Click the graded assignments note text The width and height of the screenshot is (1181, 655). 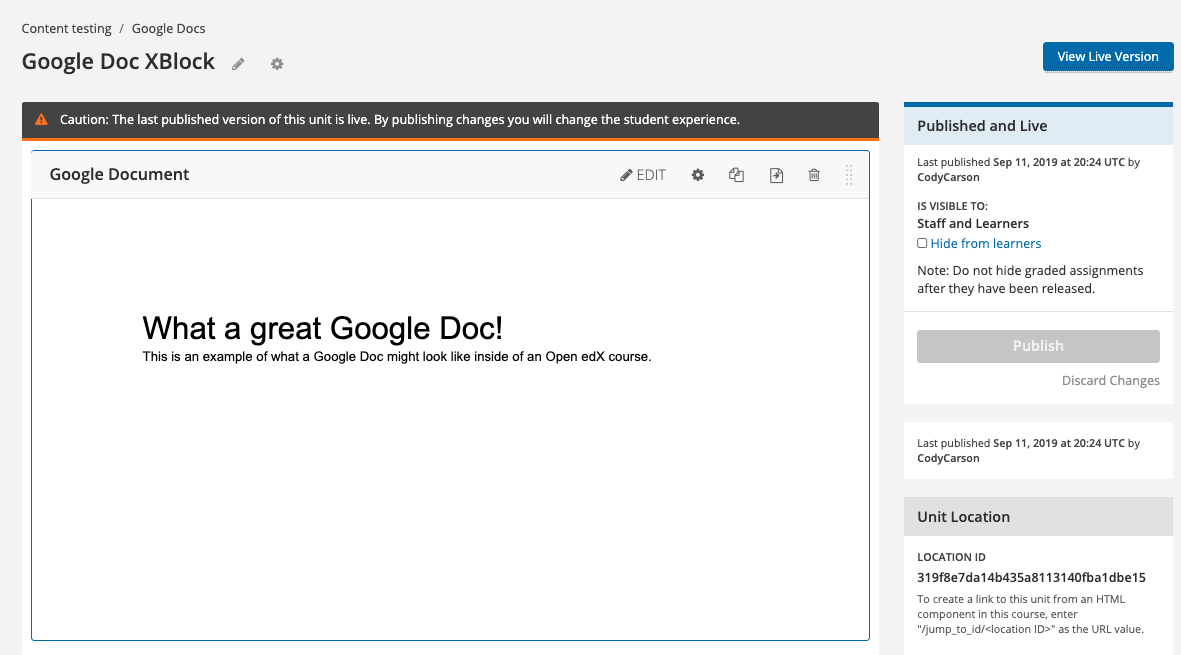click(x=1030, y=279)
